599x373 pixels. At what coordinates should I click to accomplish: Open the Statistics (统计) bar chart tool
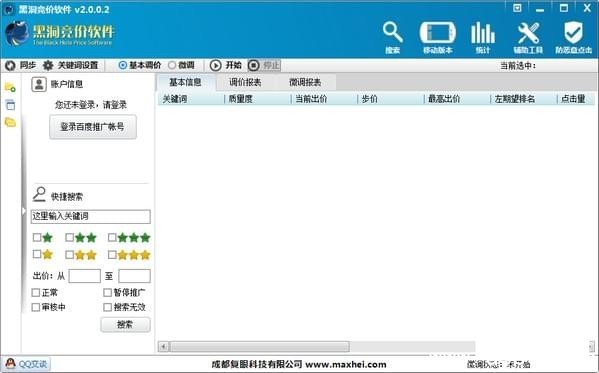point(483,37)
